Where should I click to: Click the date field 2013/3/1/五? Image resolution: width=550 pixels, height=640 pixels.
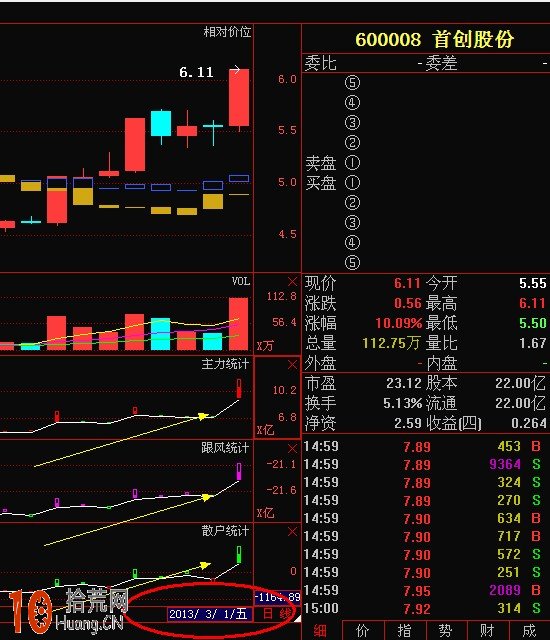(x=209, y=614)
